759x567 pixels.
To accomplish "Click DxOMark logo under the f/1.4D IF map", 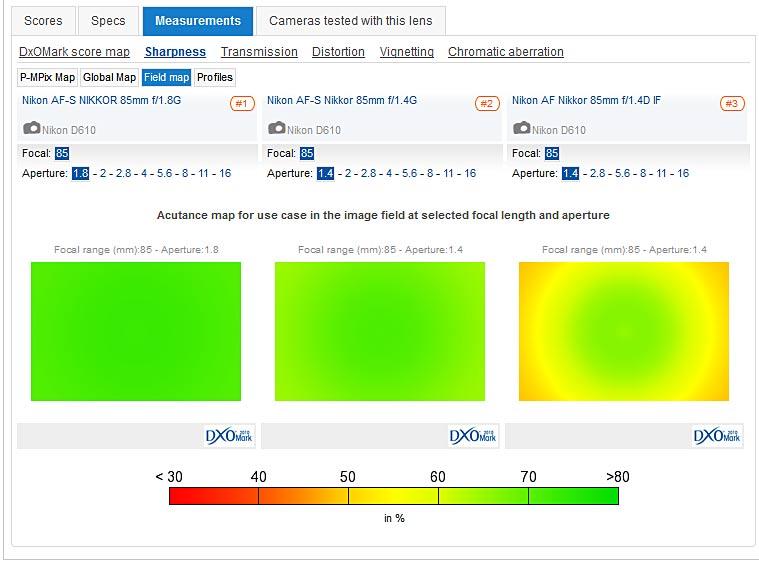I will 717,436.
